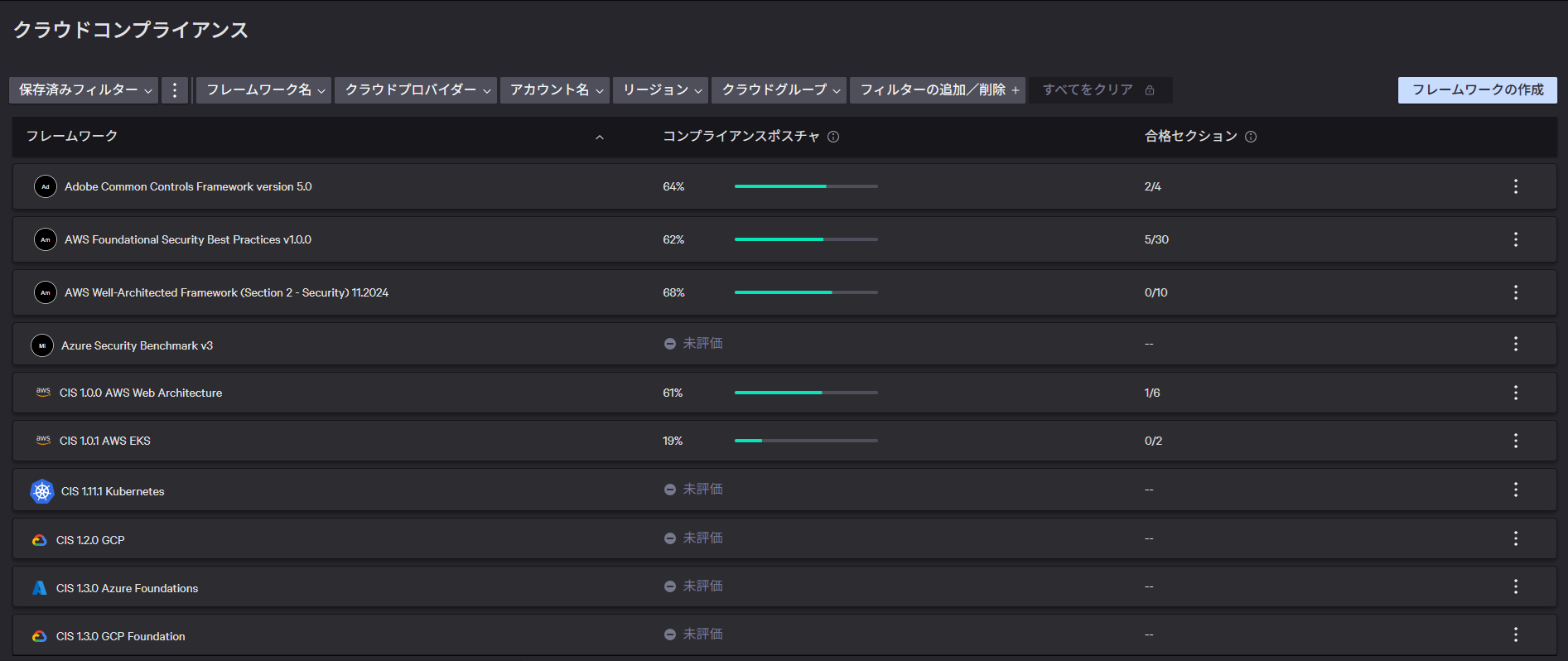Screen dimensions: 1568x661
Task: Open the フレームワーク名 filter dropdown
Action: pos(264,90)
